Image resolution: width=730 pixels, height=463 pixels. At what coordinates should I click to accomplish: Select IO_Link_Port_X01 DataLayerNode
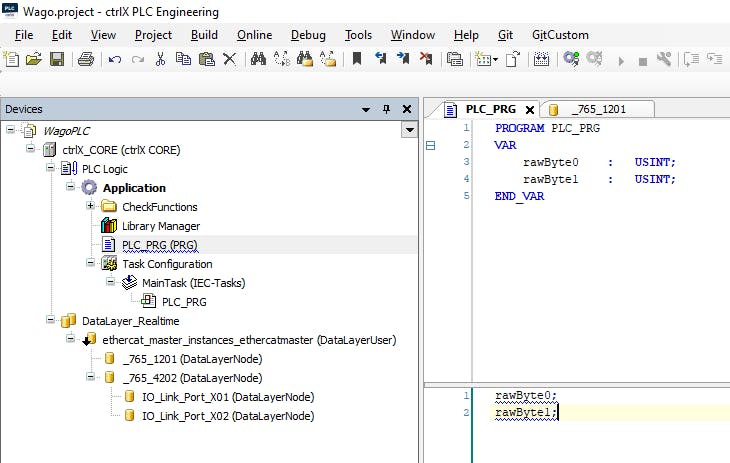pos(228,397)
